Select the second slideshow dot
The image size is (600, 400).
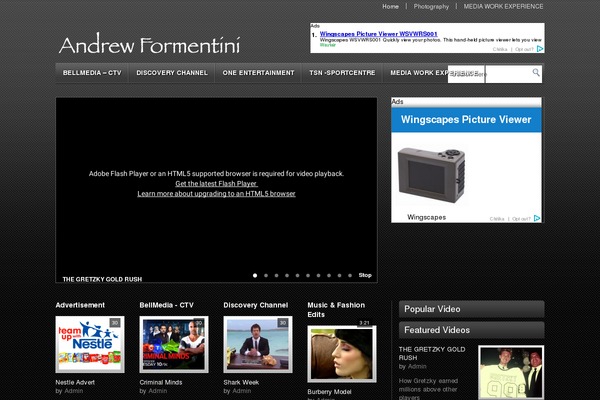click(x=266, y=276)
